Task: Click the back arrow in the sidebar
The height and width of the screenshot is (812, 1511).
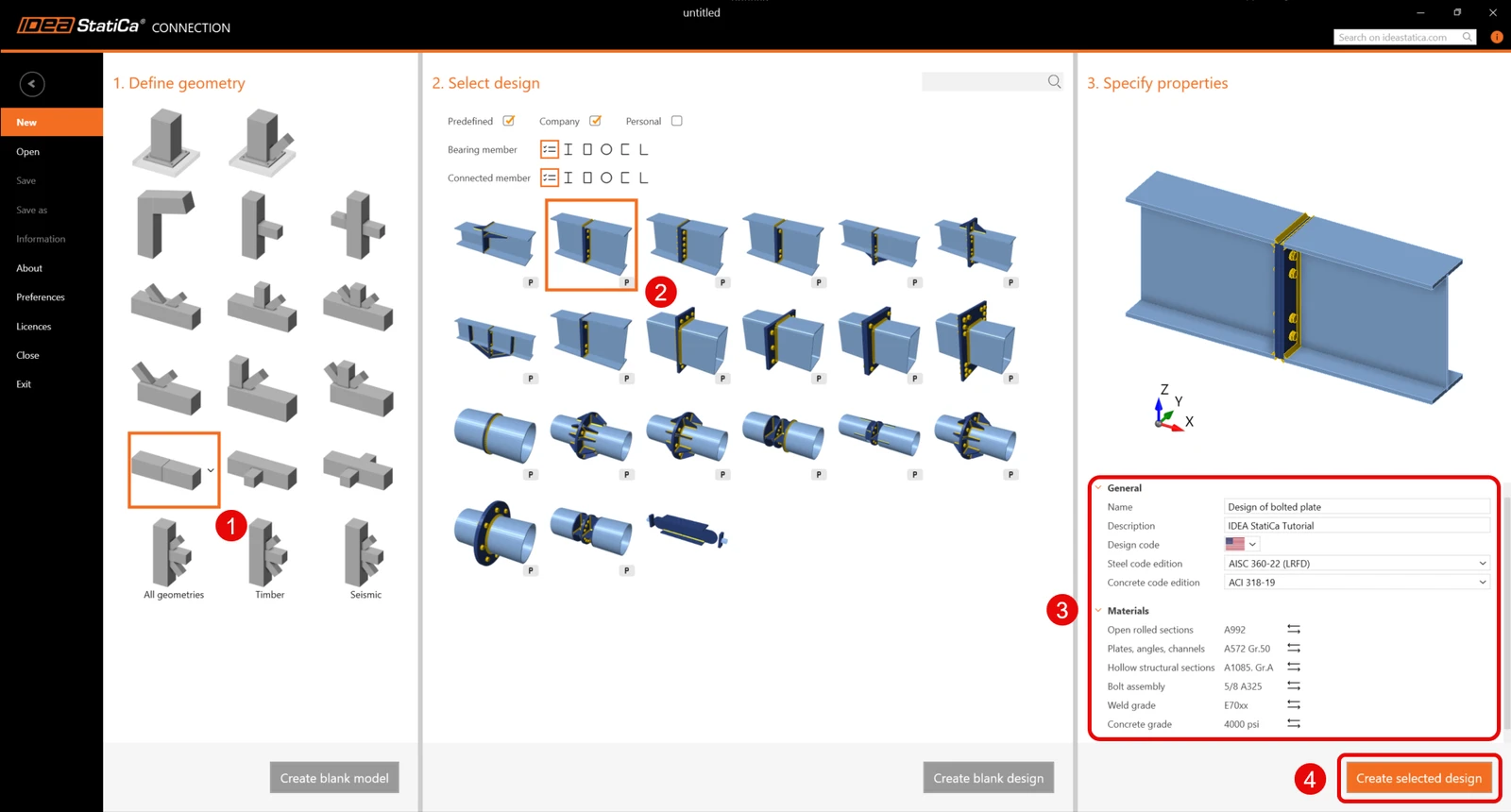Action: pyautogui.click(x=32, y=84)
